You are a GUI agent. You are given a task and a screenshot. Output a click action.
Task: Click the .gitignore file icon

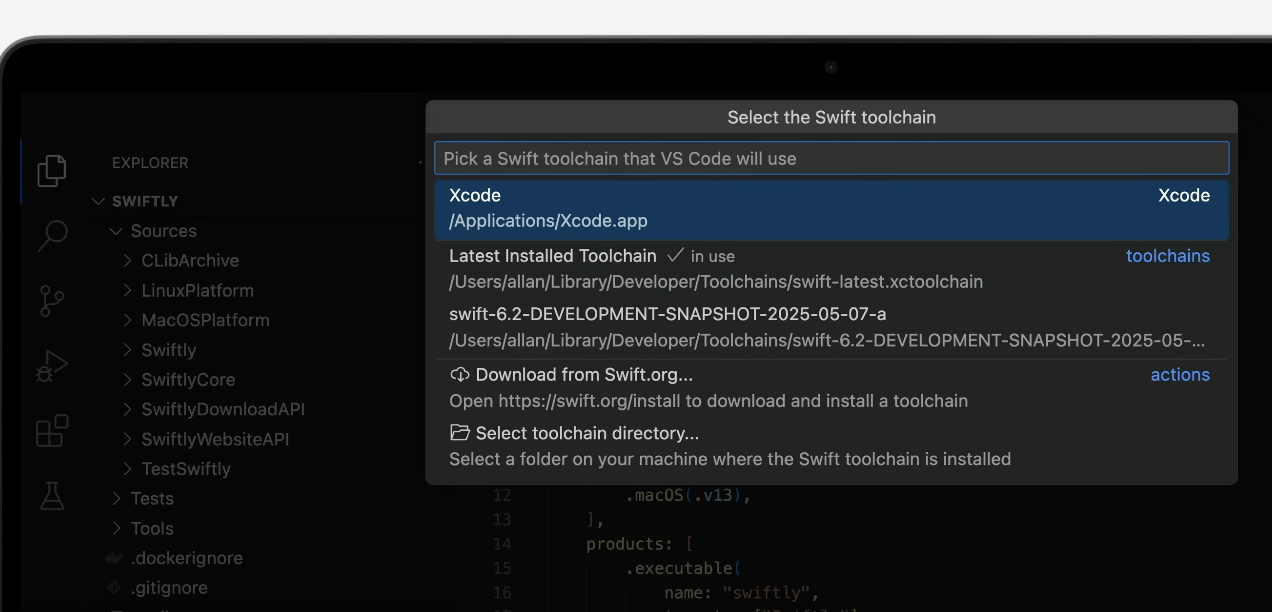point(114,588)
